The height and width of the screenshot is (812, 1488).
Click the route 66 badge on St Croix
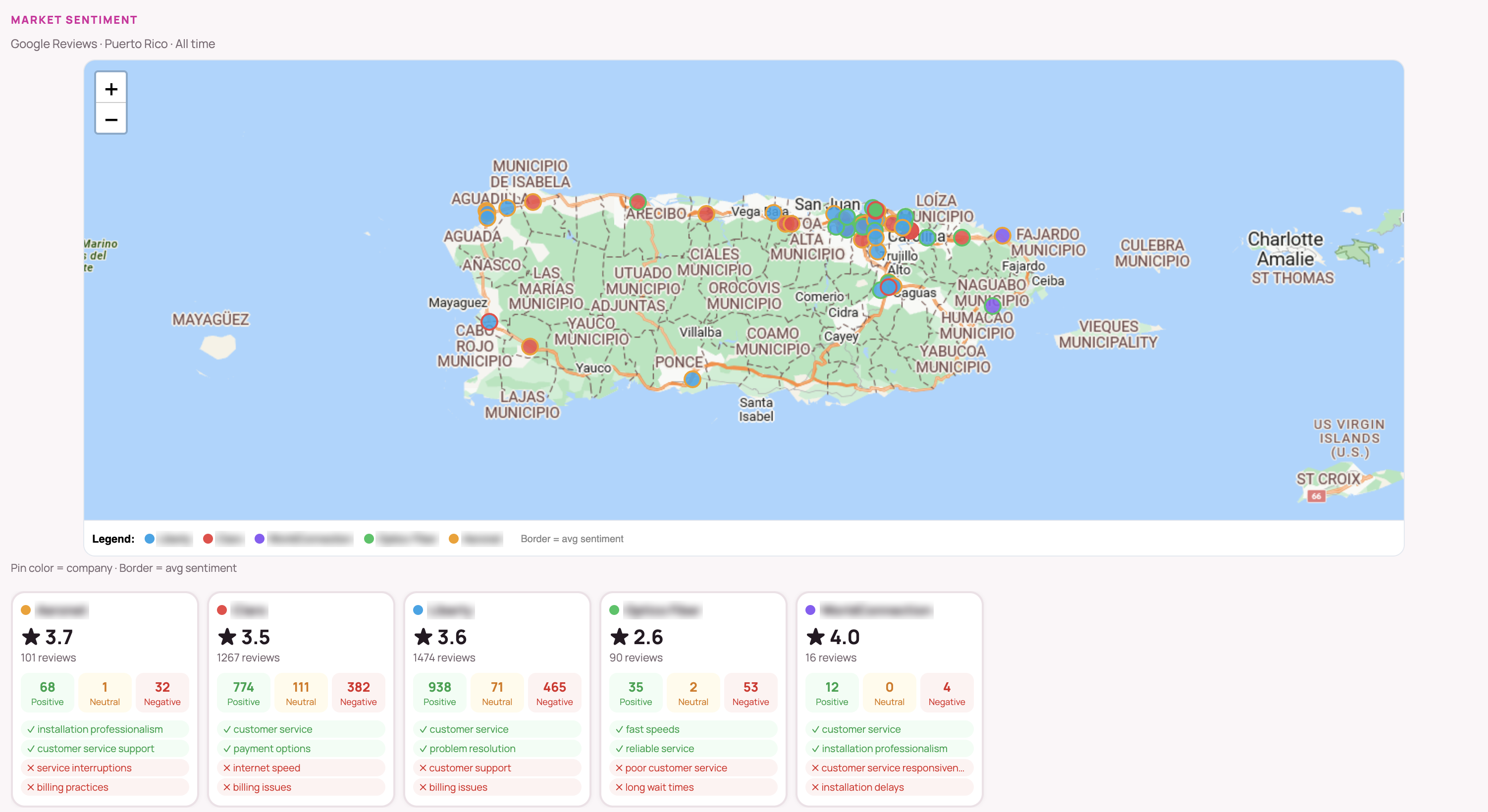pyautogui.click(x=1316, y=496)
